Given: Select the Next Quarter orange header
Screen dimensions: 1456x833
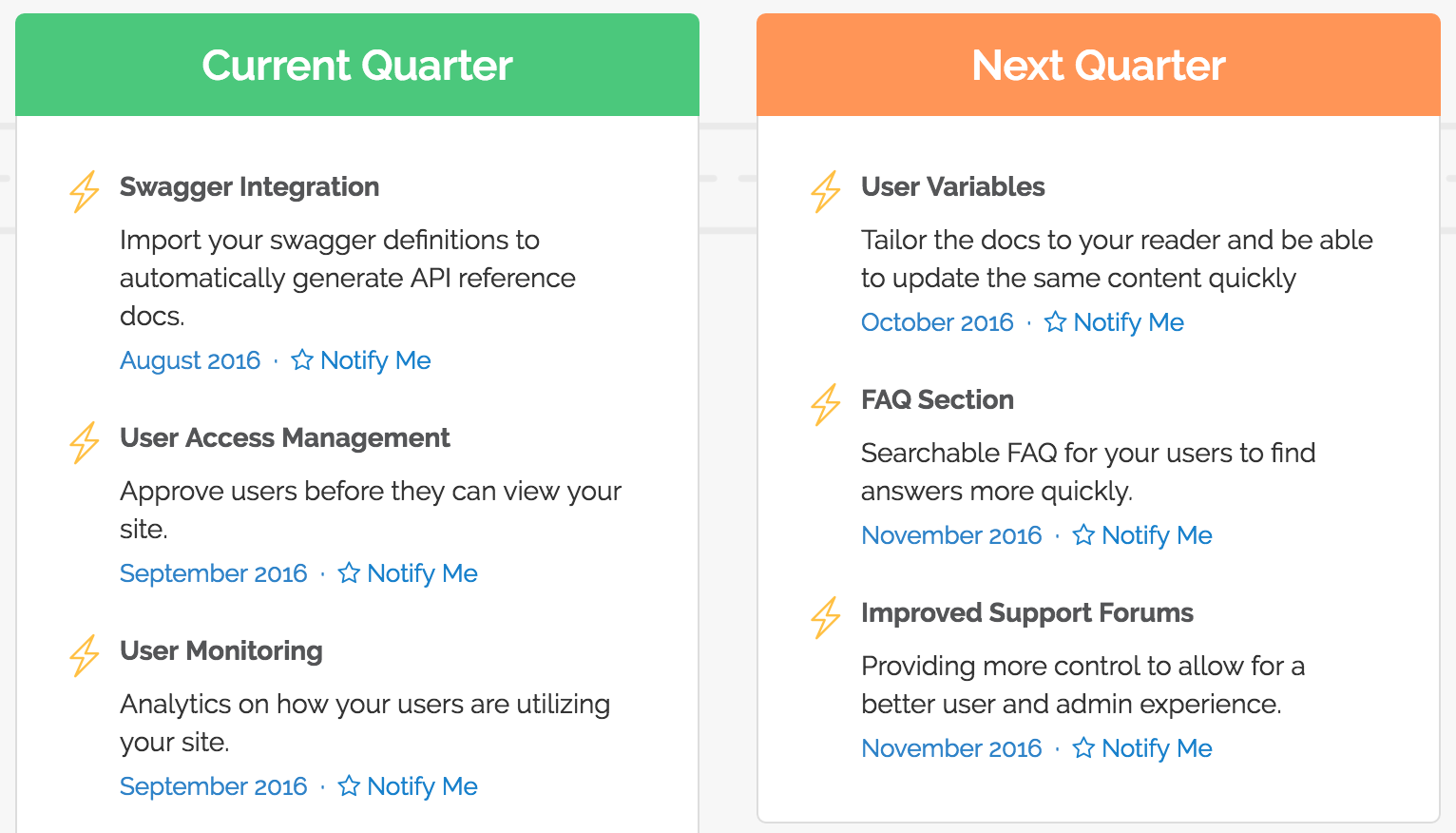Looking at the screenshot, I should (x=1099, y=65).
